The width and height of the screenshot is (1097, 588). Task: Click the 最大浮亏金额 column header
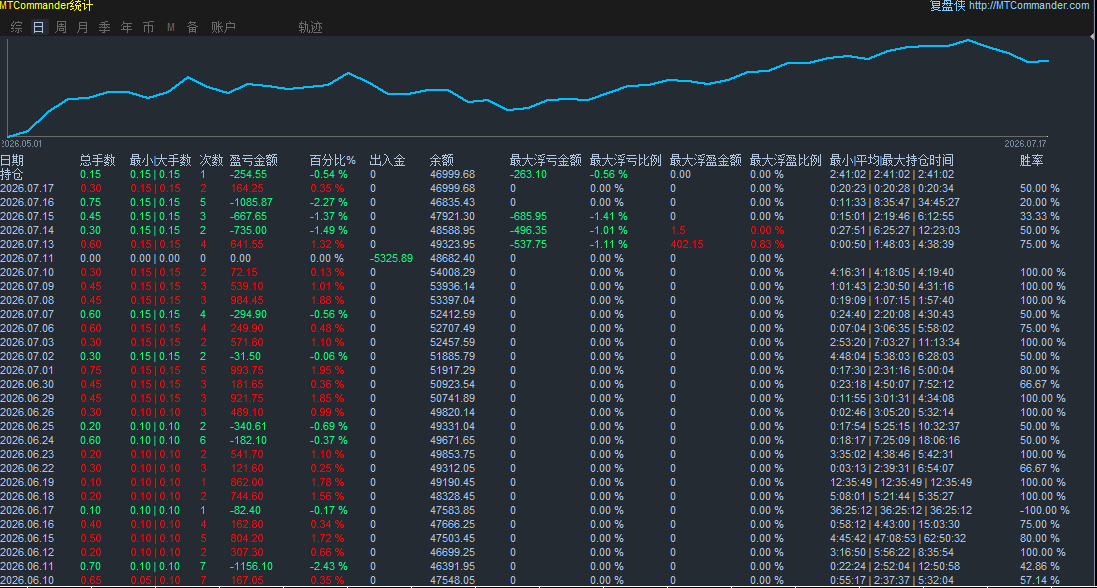(x=546, y=160)
